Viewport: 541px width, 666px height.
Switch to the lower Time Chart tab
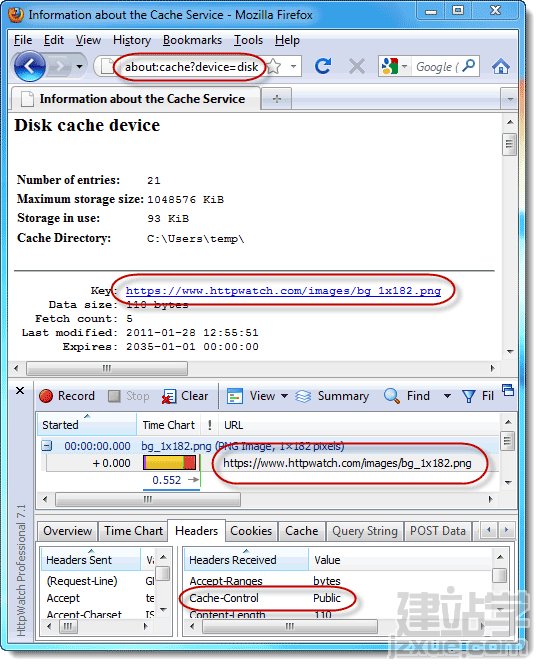coord(133,531)
